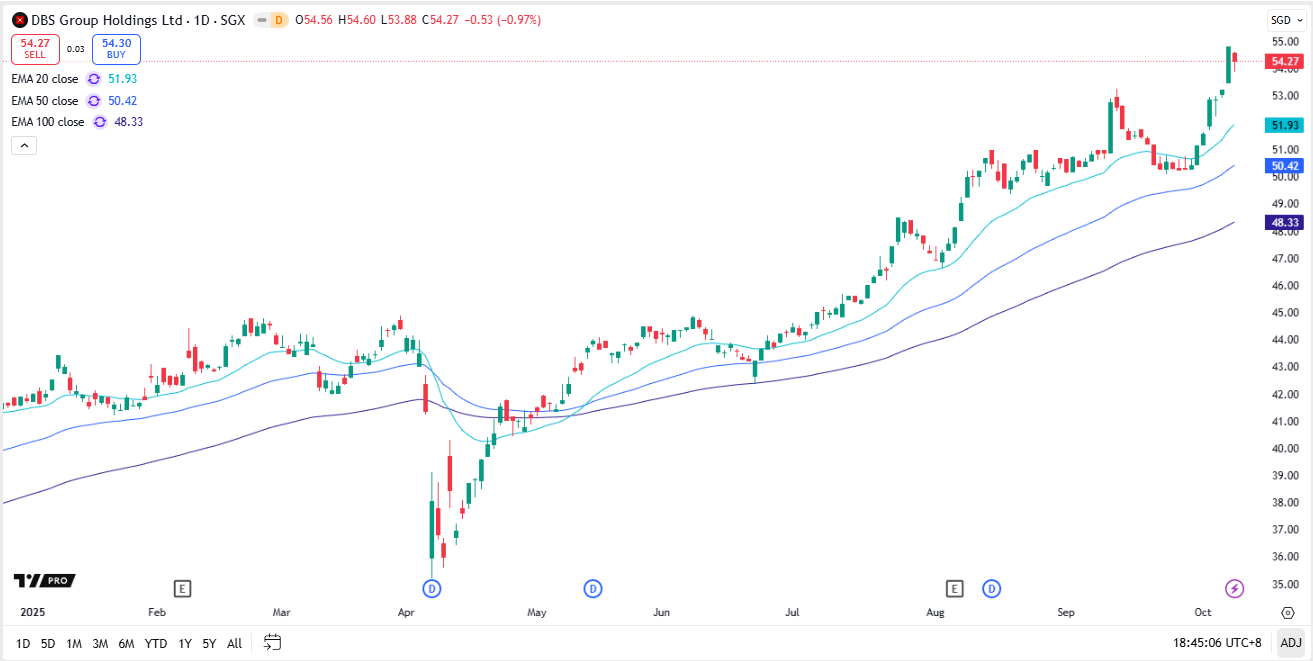Click the February earnings E marker
Image resolution: width=1313 pixels, height=661 pixels.
[182, 588]
